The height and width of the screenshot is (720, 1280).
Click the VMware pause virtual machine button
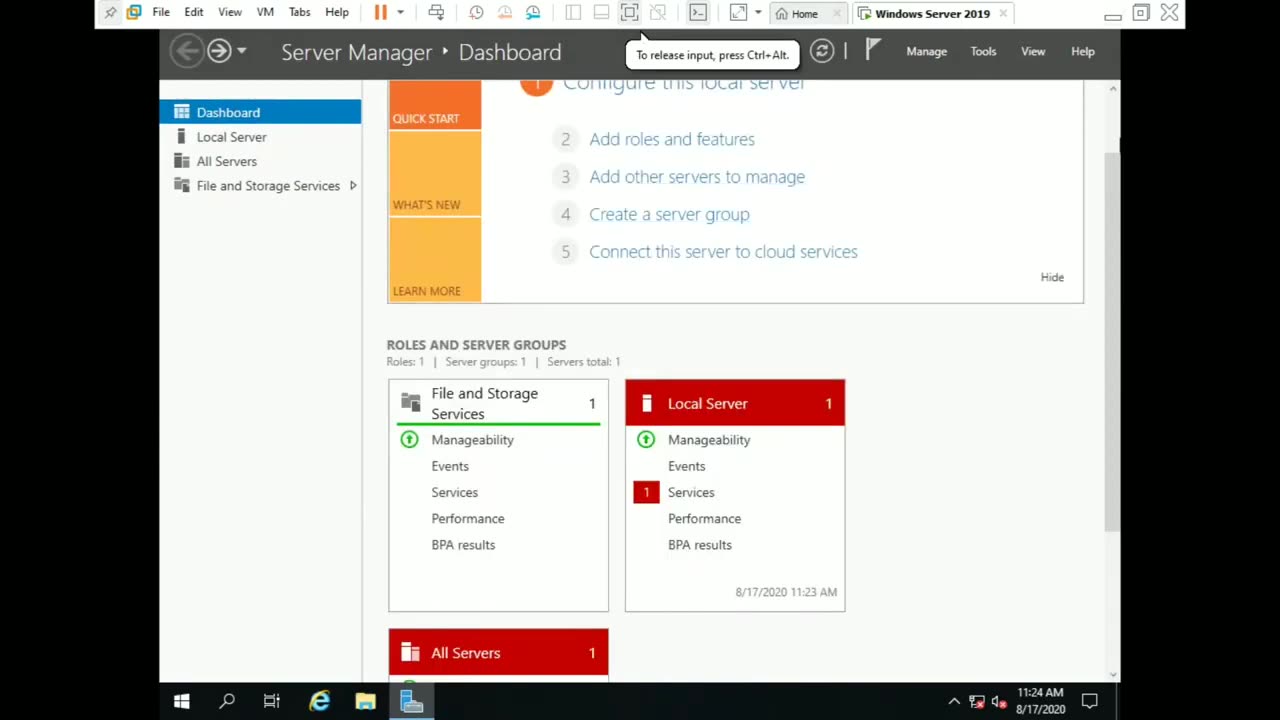click(380, 12)
